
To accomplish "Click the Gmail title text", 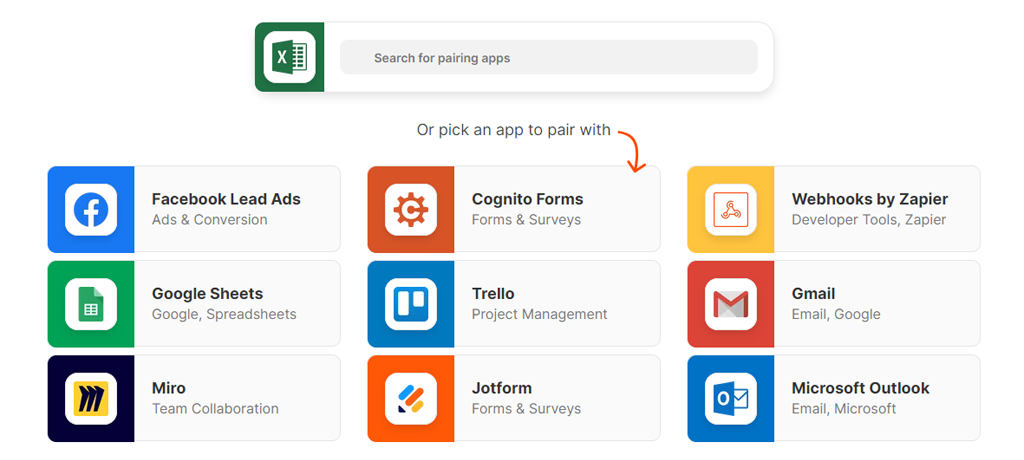I will point(813,294).
